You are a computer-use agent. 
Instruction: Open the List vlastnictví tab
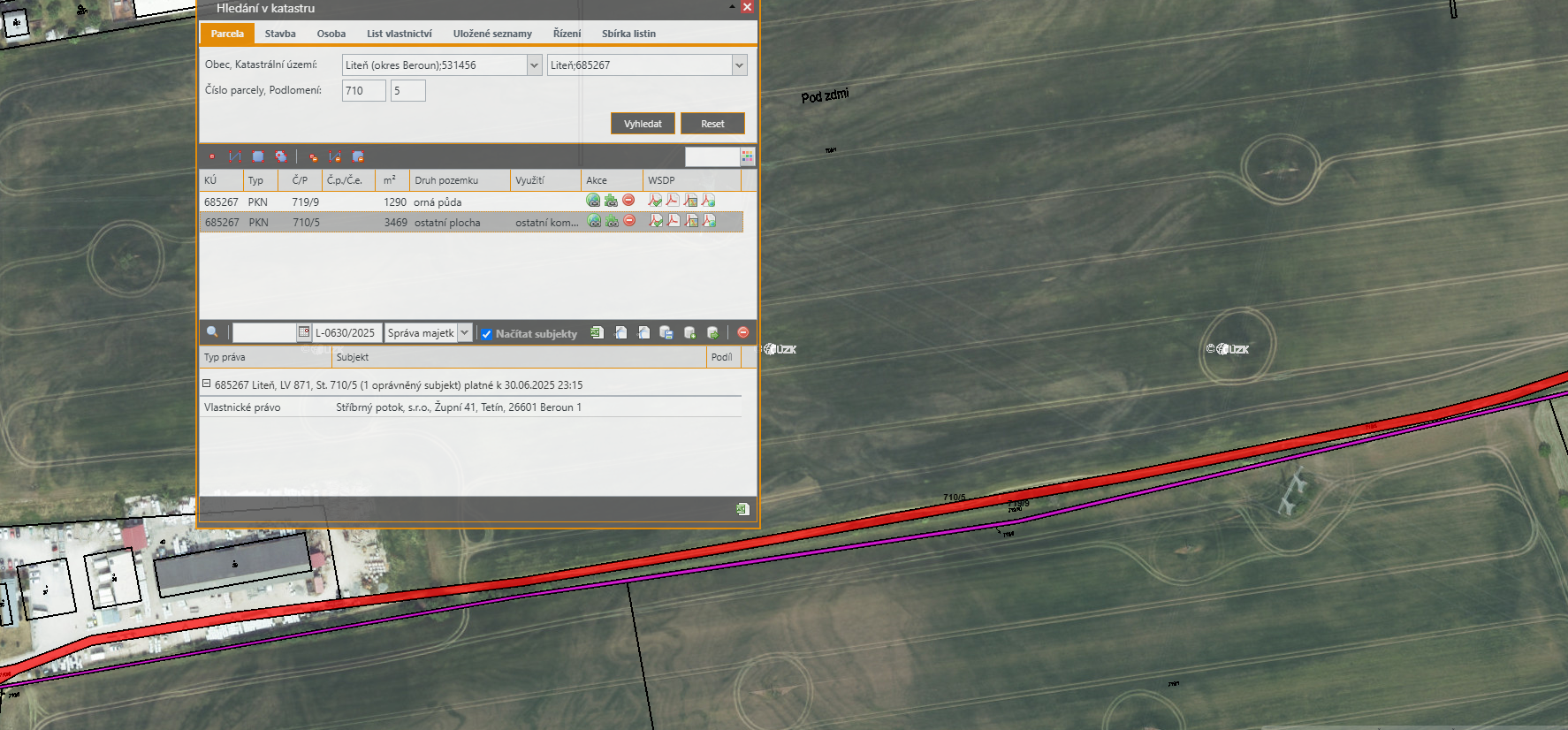click(399, 34)
